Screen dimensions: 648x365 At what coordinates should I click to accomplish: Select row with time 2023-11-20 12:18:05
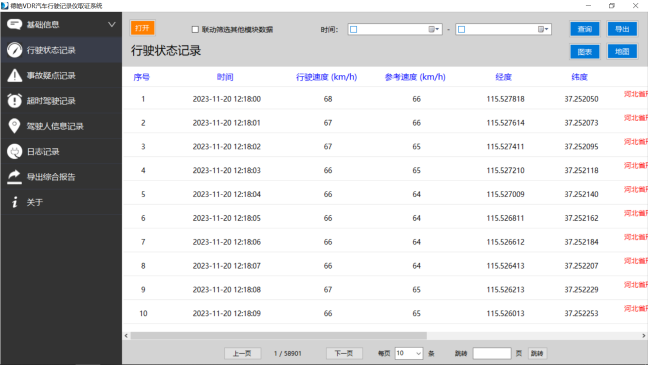385,218
